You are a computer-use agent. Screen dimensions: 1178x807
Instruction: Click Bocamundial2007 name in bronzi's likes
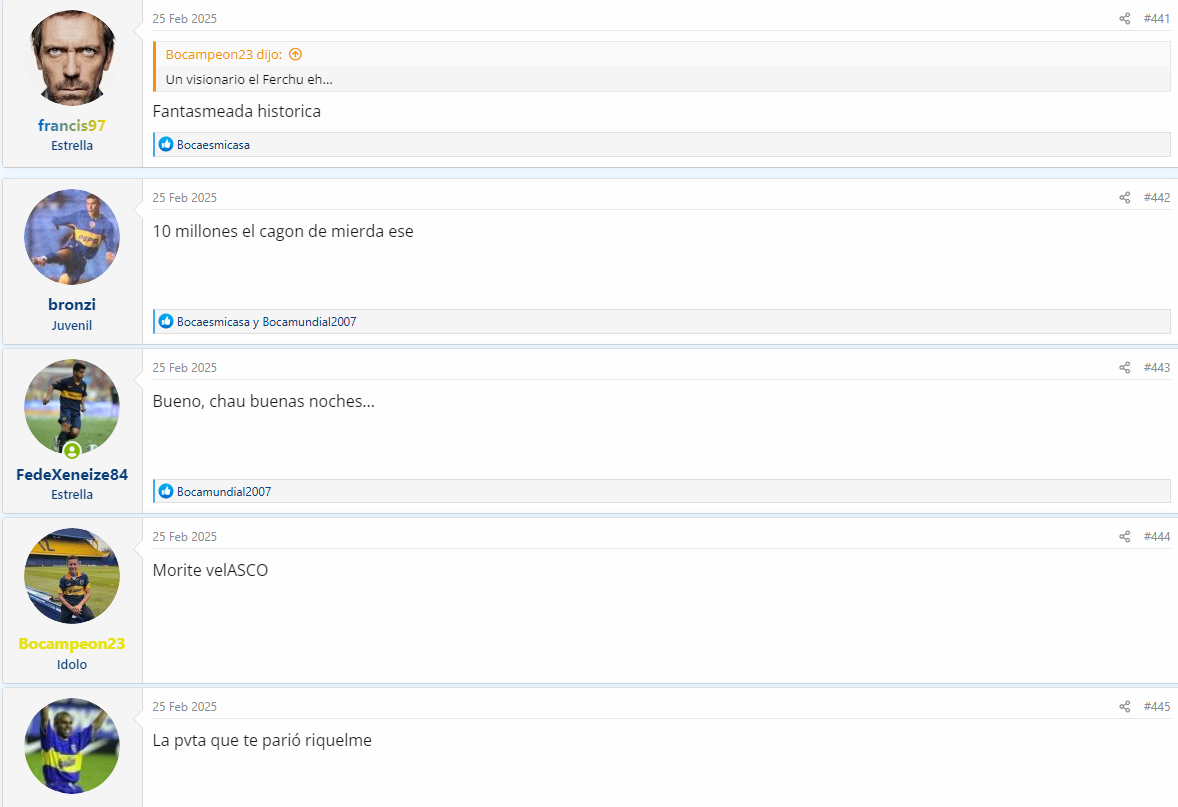tap(310, 322)
